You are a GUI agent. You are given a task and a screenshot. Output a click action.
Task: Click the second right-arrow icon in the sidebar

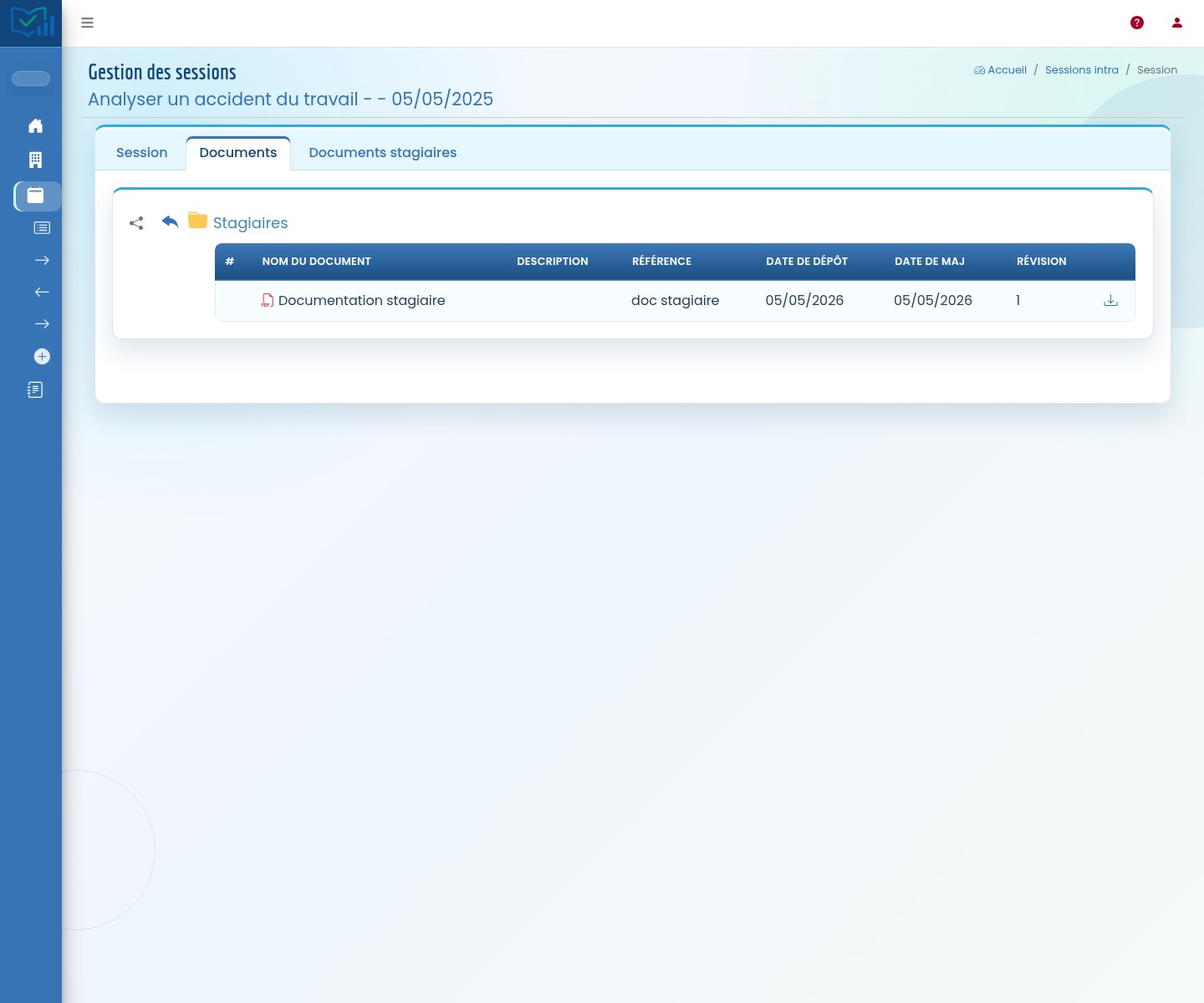[x=42, y=323]
